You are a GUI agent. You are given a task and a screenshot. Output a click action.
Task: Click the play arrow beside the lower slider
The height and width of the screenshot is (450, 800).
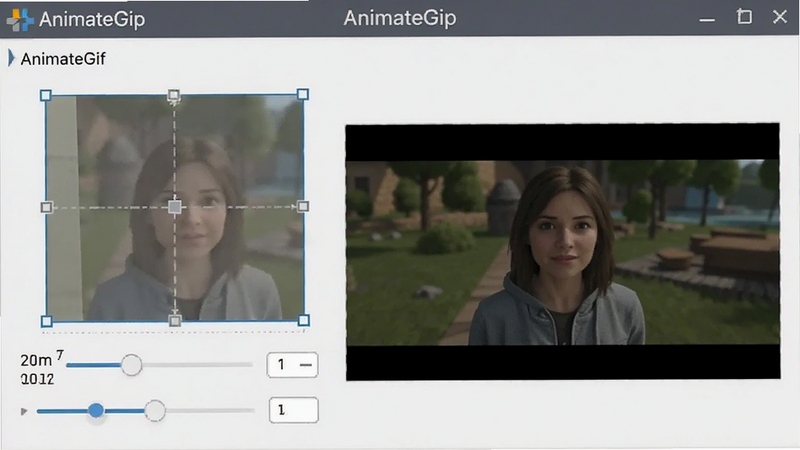23,411
